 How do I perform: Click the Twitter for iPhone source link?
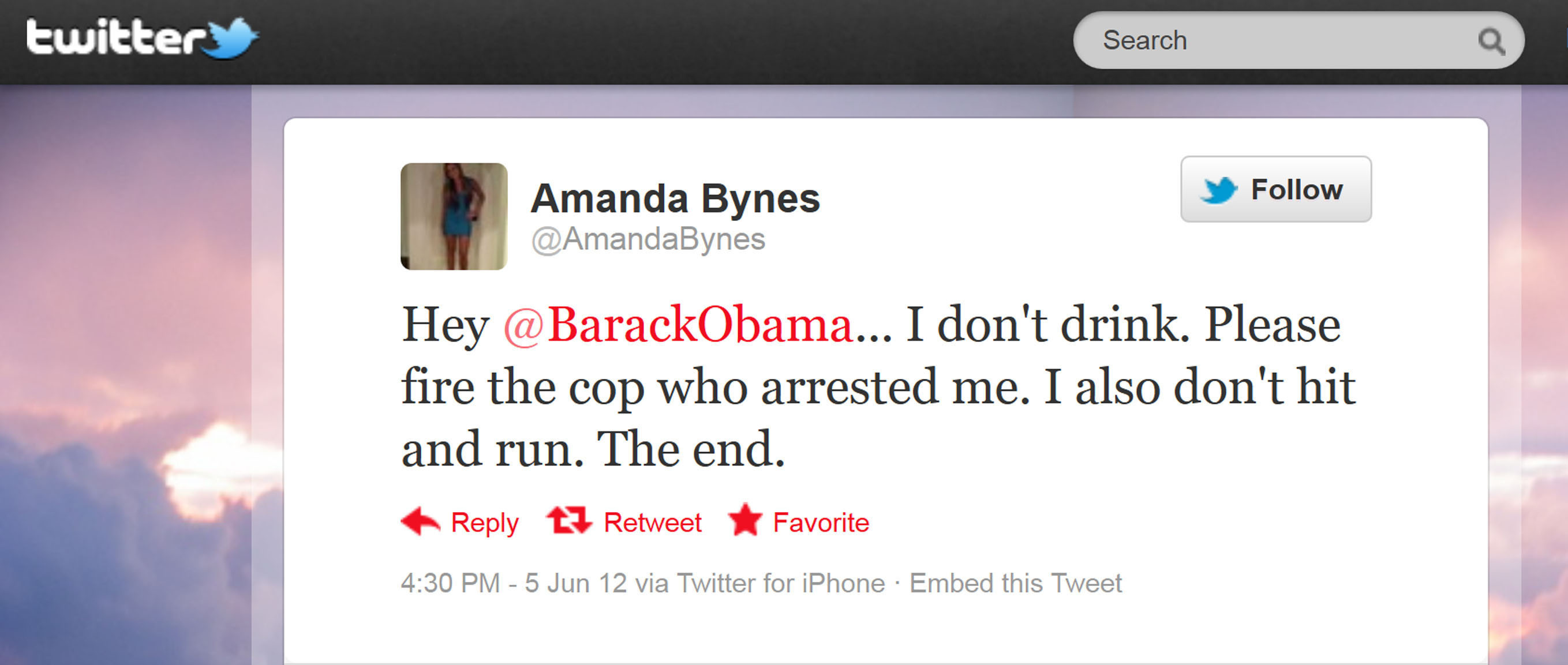[781, 583]
